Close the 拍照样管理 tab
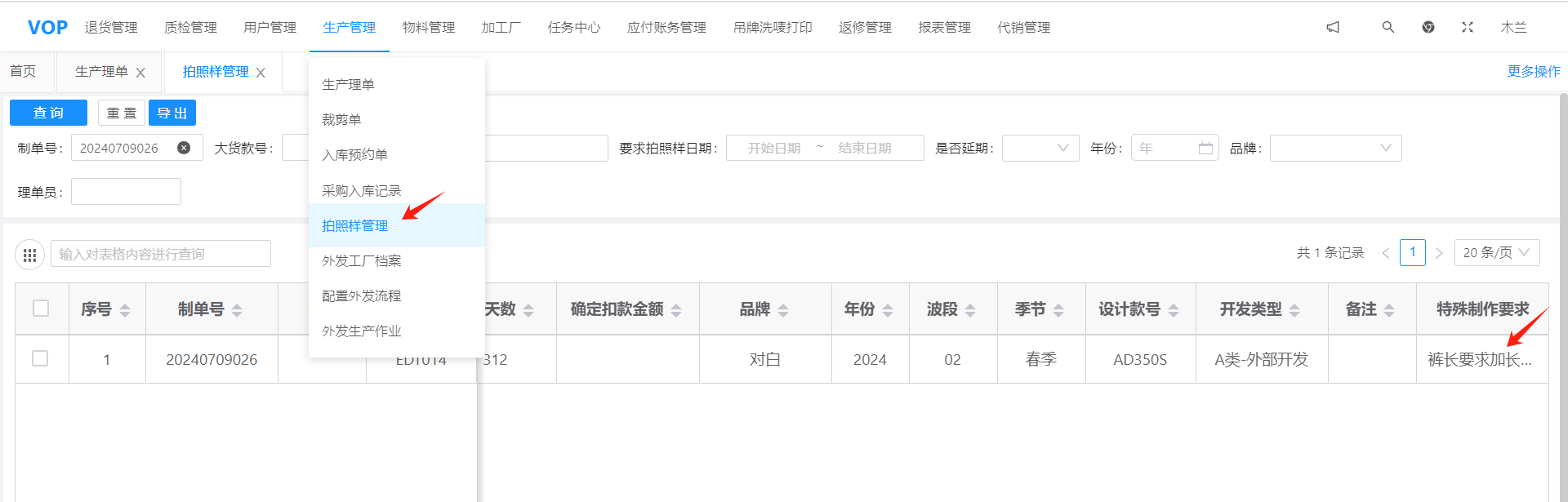 coord(261,73)
